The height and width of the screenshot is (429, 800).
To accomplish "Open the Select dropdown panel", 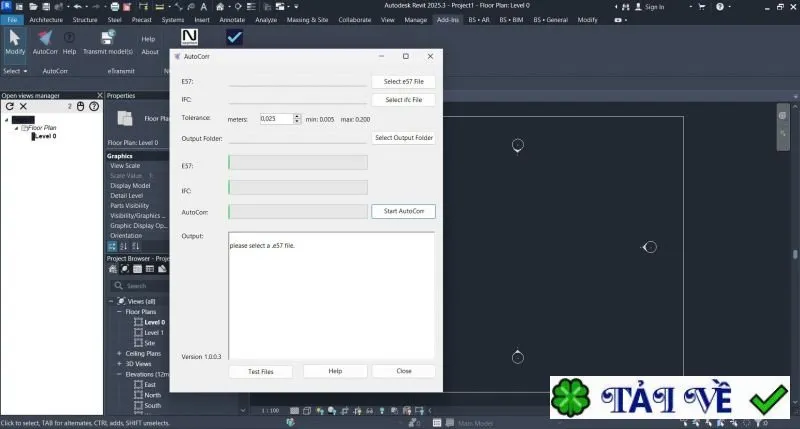I will 15,71.
